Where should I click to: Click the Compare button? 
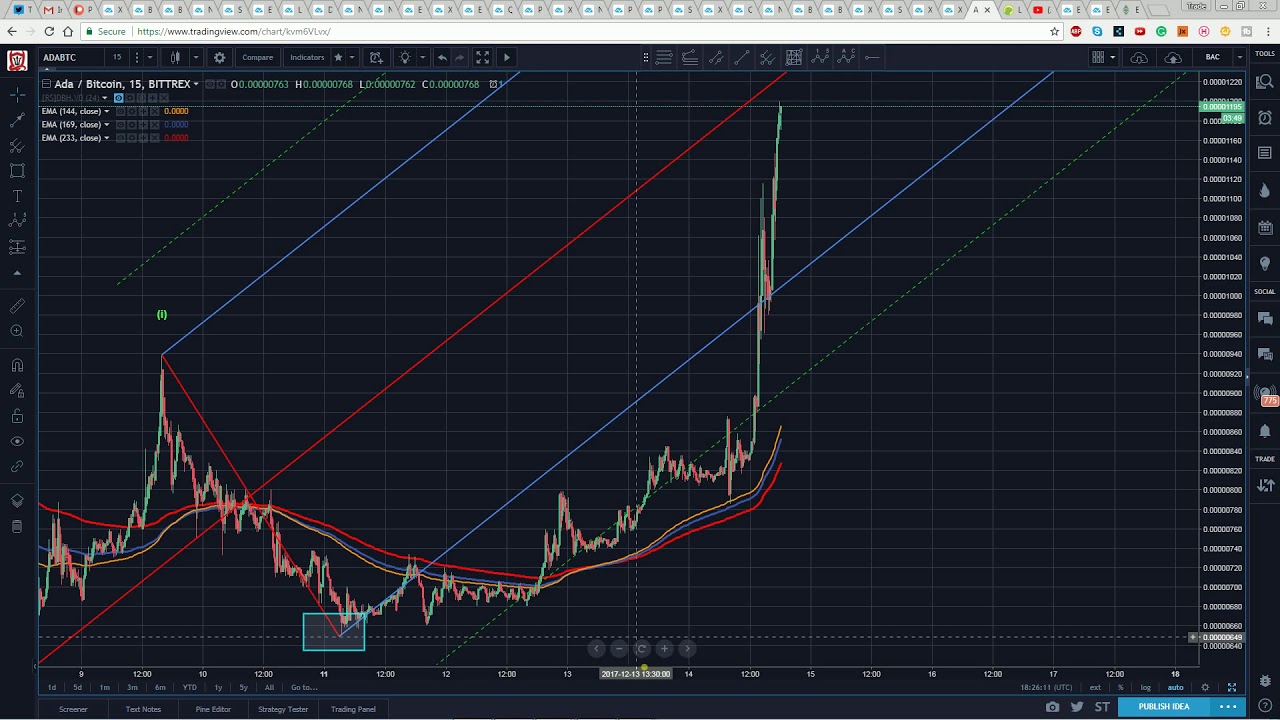click(257, 57)
